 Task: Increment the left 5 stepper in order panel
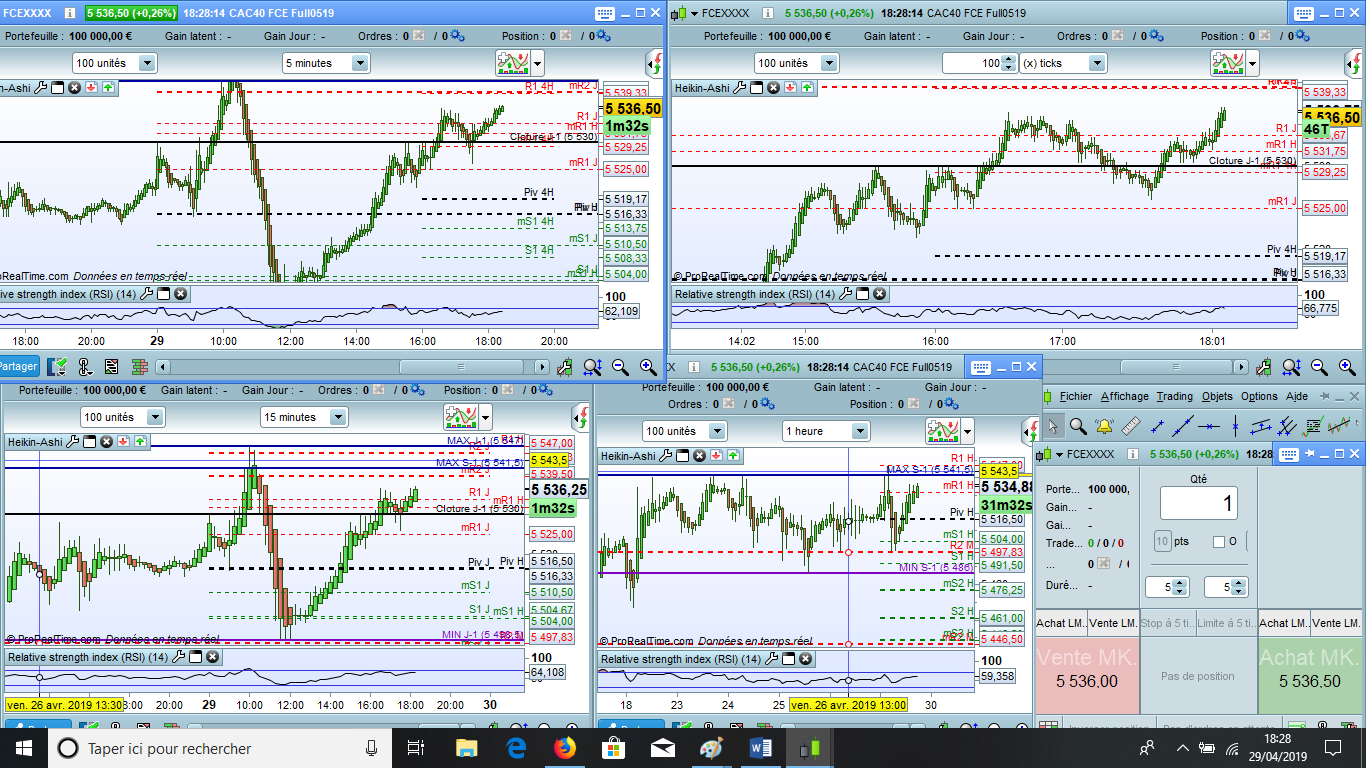1180,583
